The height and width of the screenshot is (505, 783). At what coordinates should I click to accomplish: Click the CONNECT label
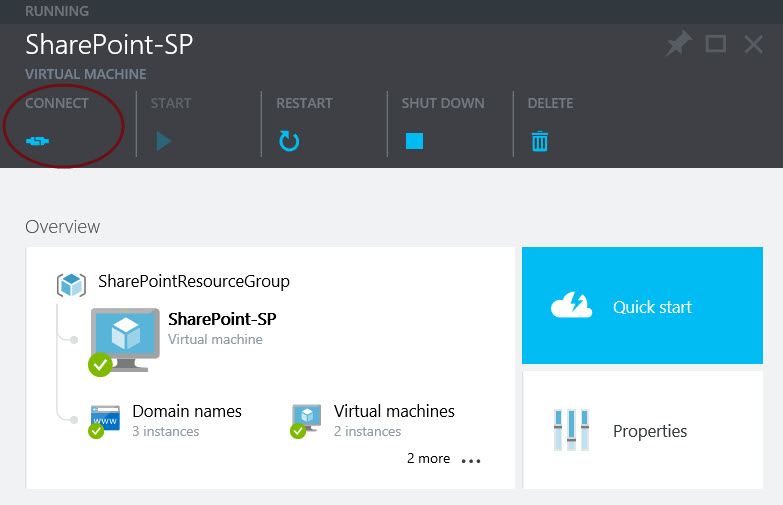coord(57,103)
